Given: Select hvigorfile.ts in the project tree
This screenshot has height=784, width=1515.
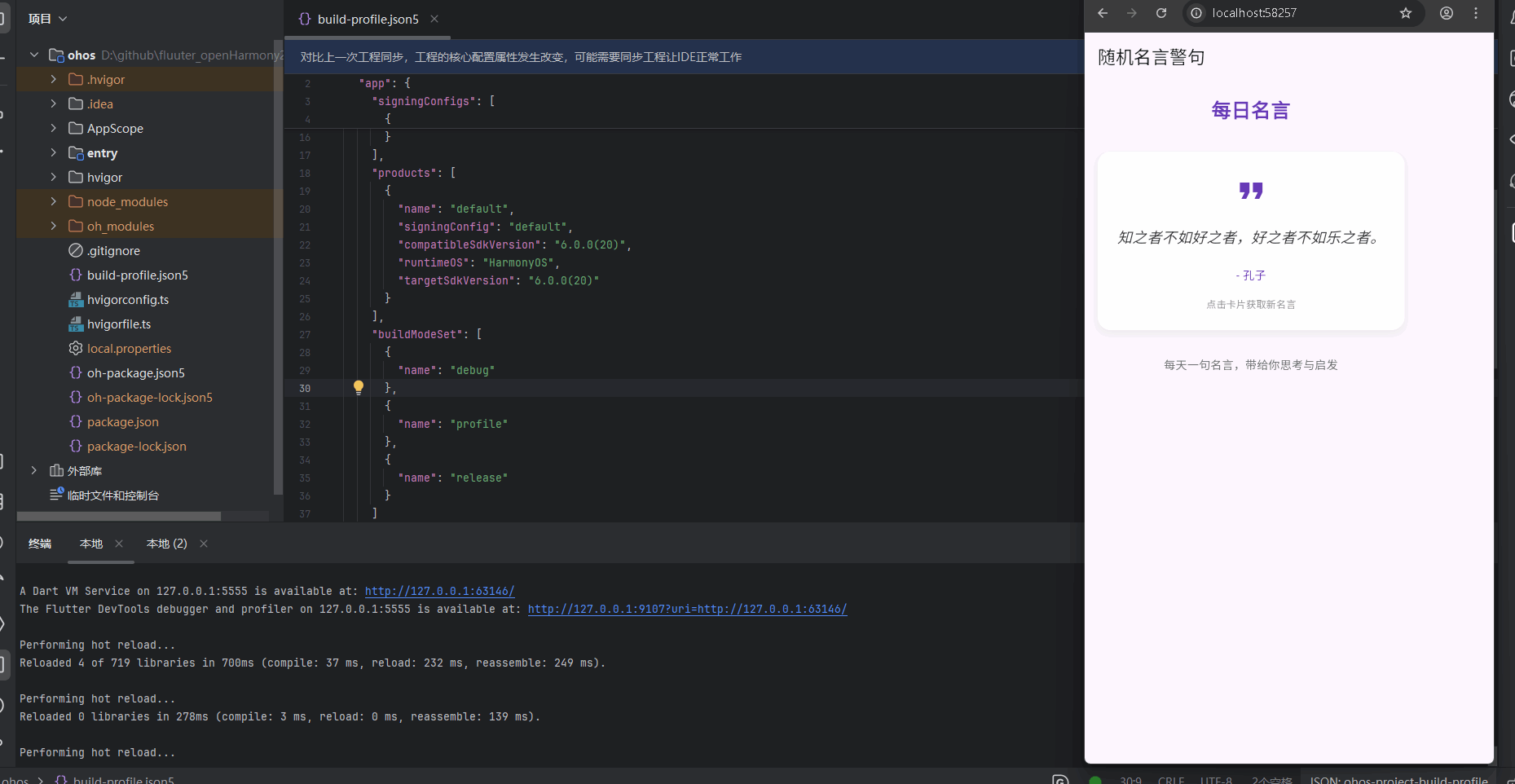Looking at the screenshot, I should tap(119, 324).
